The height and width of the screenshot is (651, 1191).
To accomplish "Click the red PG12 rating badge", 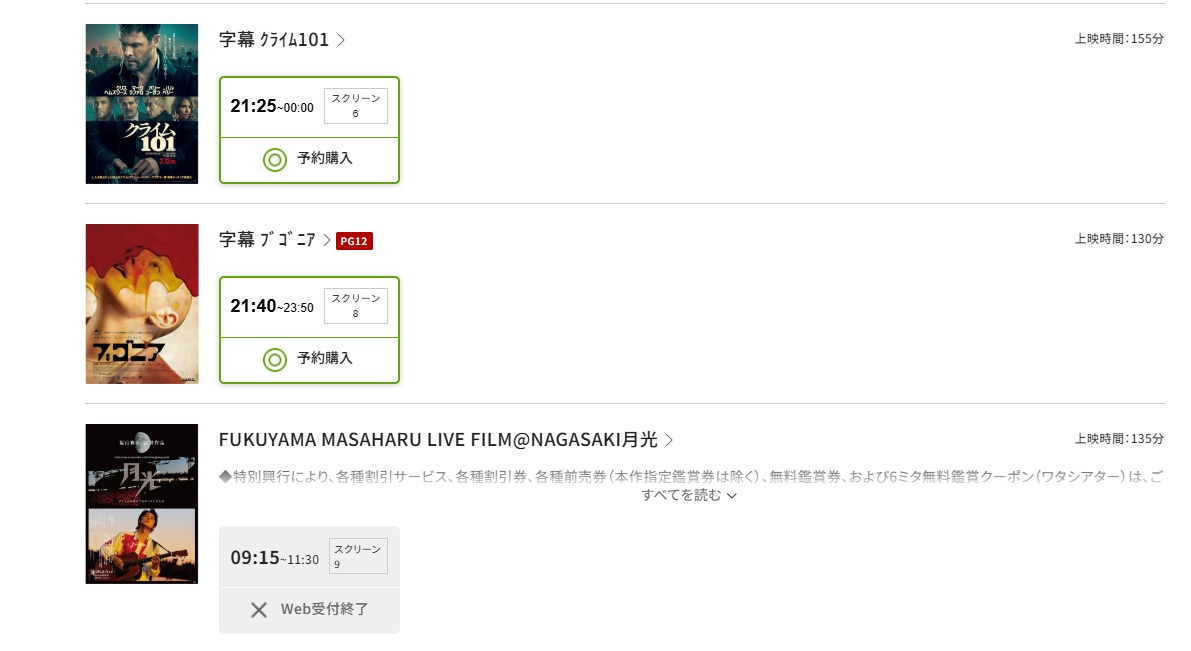I will pyautogui.click(x=354, y=241).
